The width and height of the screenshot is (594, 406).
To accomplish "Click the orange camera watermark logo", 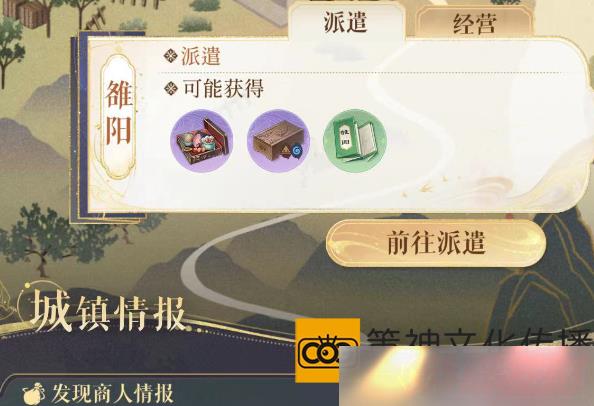I will pos(327,350).
